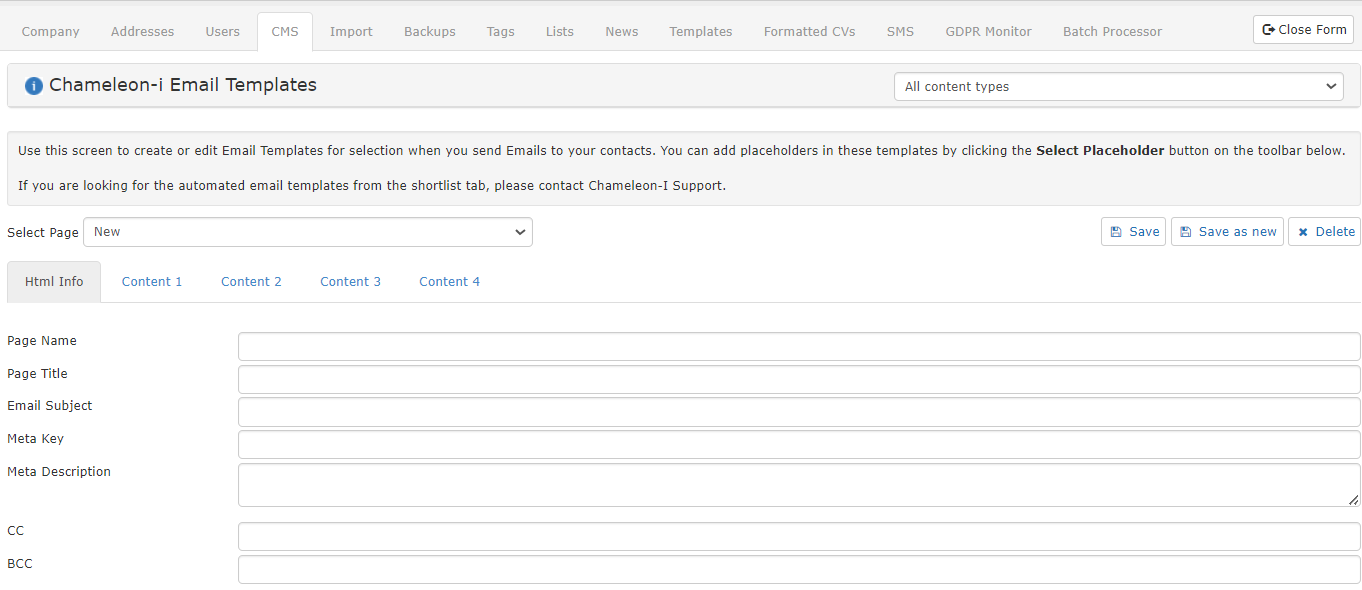Open the Content 4 tab

(449, 282)
